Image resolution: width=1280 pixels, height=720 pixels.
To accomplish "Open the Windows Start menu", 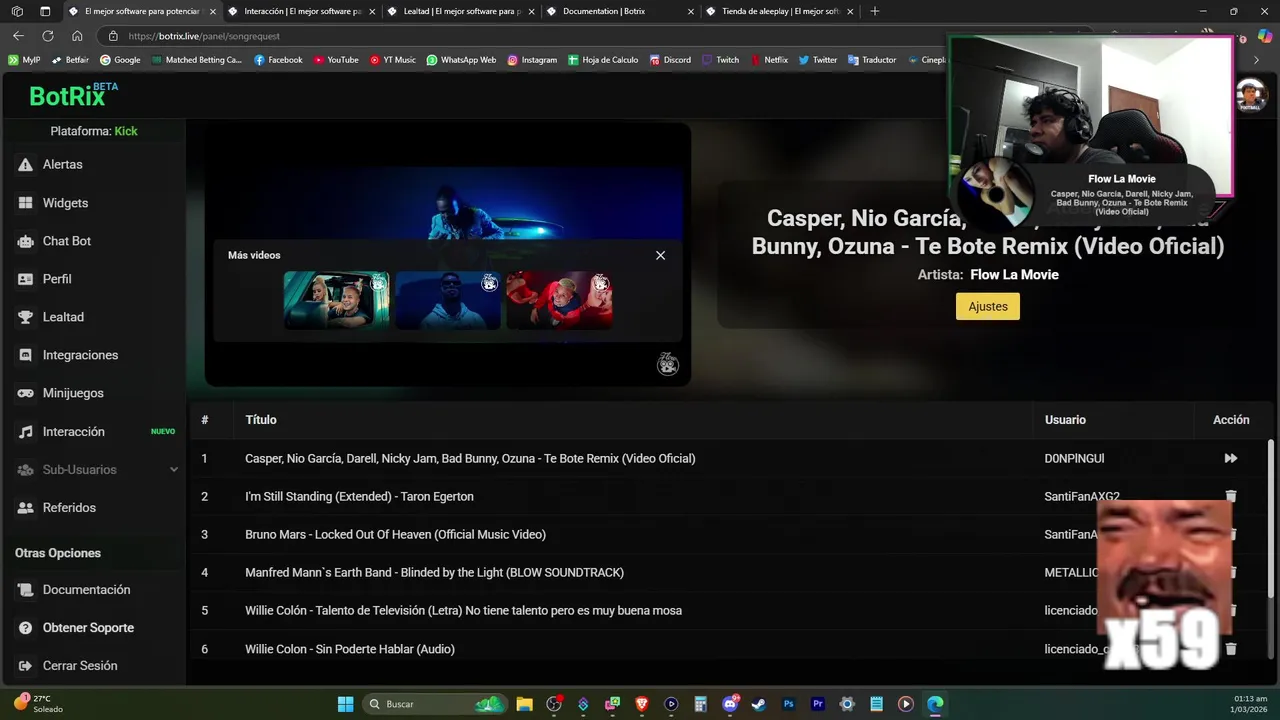I will [345, 704].
